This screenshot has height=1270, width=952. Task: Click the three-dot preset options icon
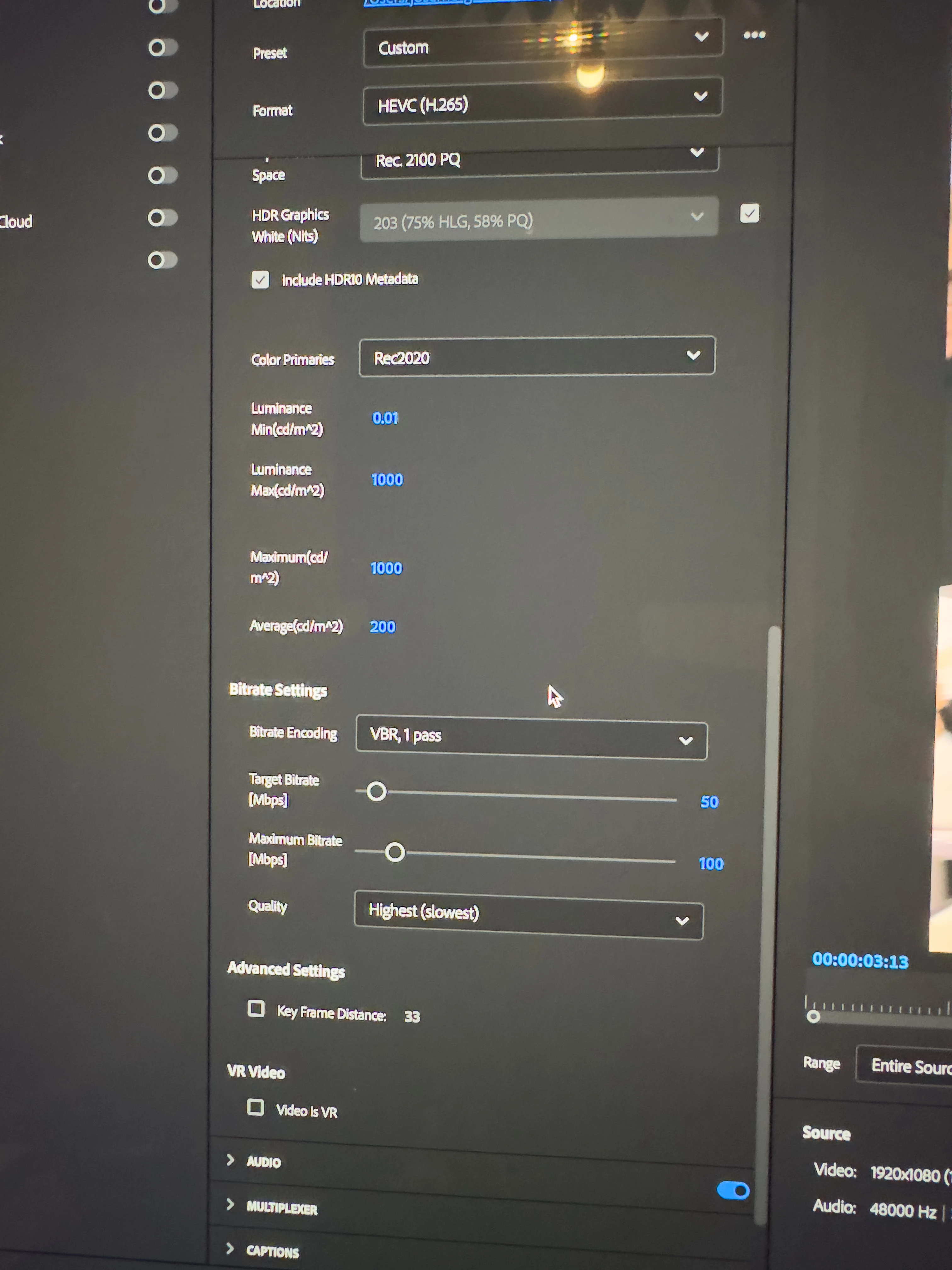754,35
